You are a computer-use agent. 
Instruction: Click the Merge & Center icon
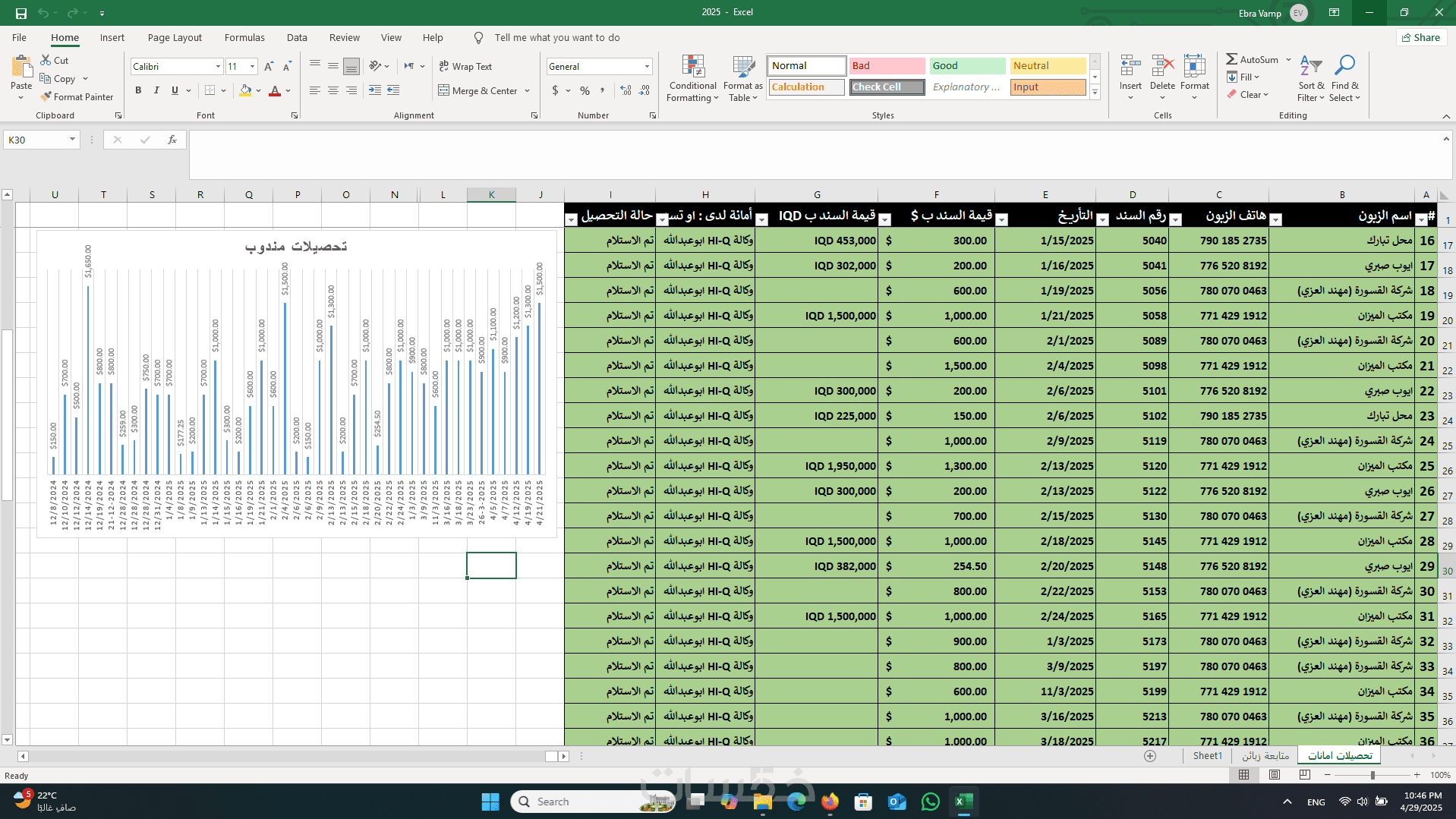tap(444, 90)
